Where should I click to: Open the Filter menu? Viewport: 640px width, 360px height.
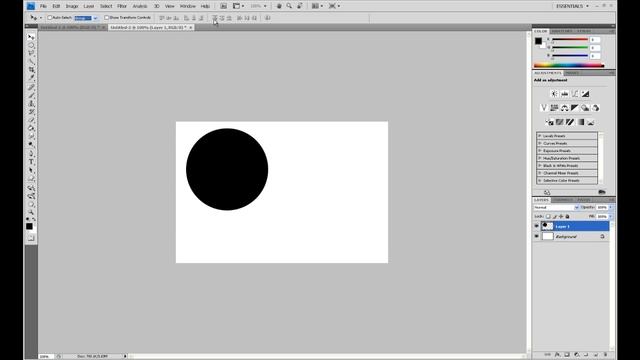click(122, 6)
